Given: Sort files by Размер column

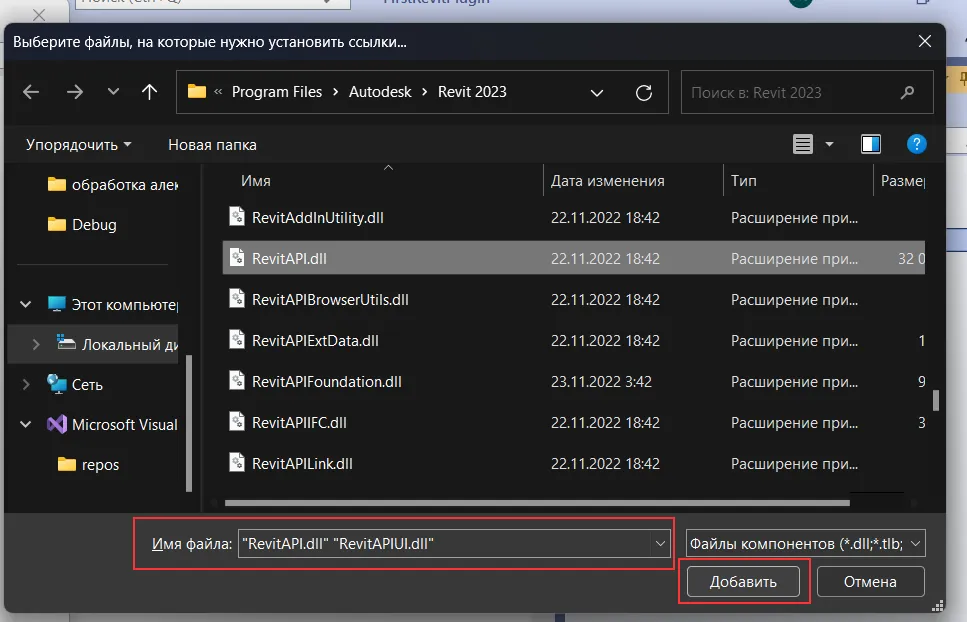Looking at the screenshot, I should pyautogui.click(x=903, y=181).
